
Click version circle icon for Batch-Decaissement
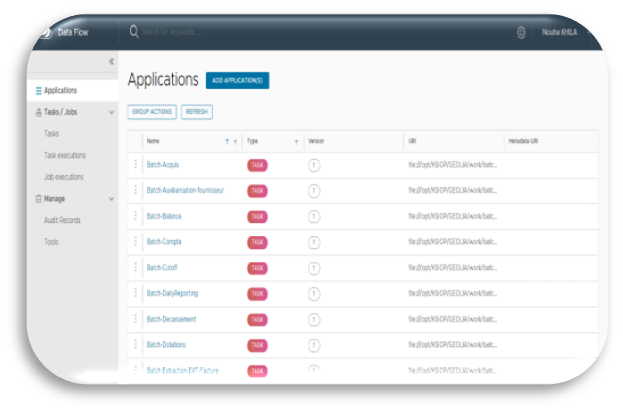[x=314, y=319]
